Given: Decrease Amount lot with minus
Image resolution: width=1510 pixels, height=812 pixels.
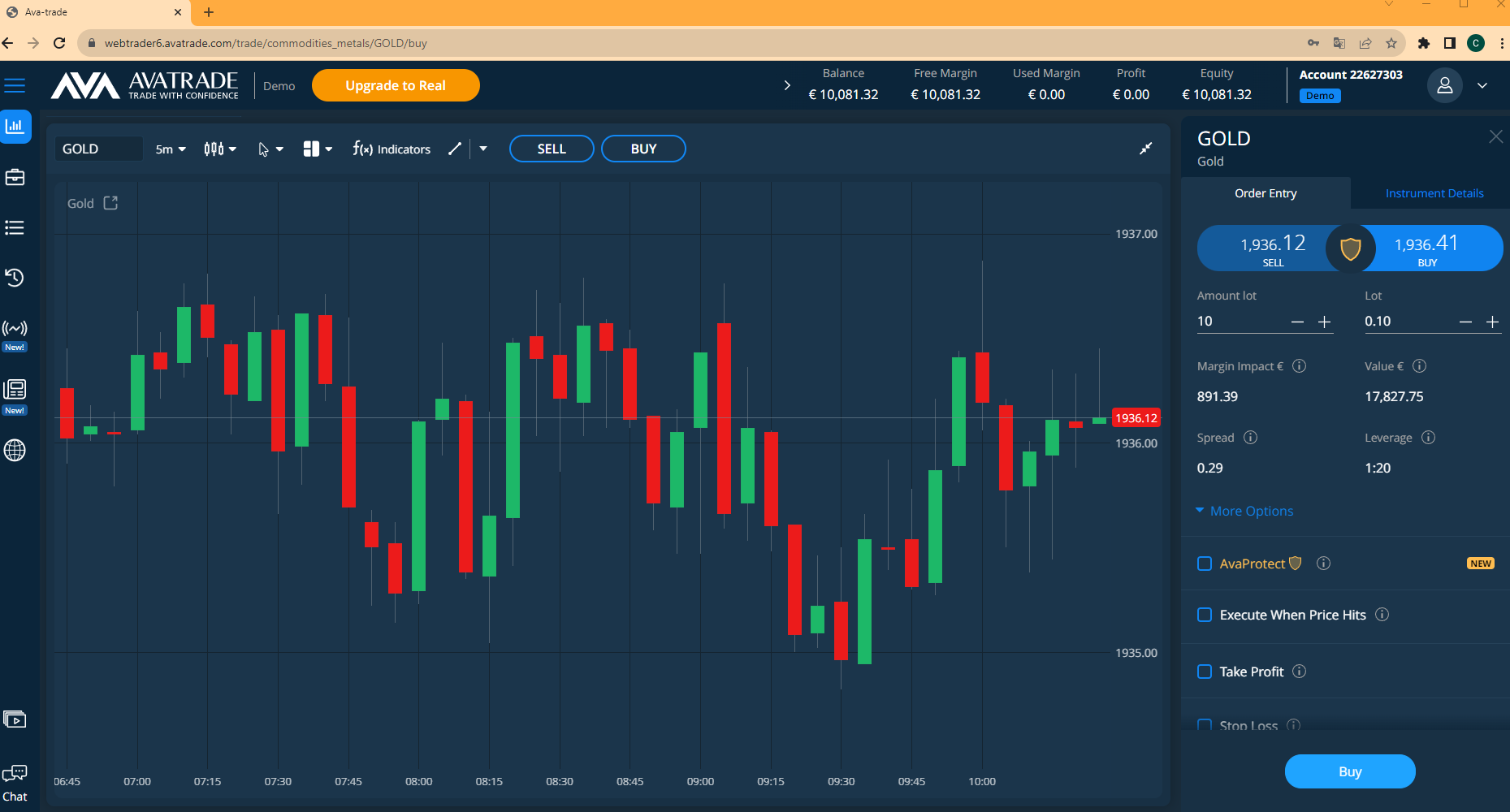Looking at the screenshot, I should pyautogui.click(x=1297, y=322).
